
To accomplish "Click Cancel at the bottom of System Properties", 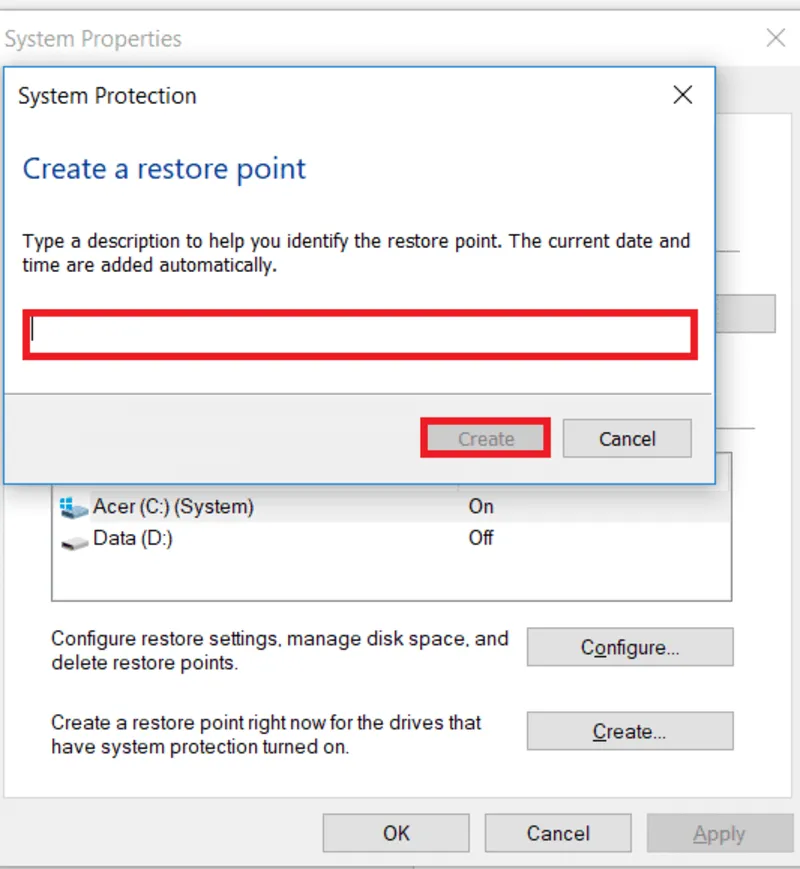I will click(x=557, y=832).
